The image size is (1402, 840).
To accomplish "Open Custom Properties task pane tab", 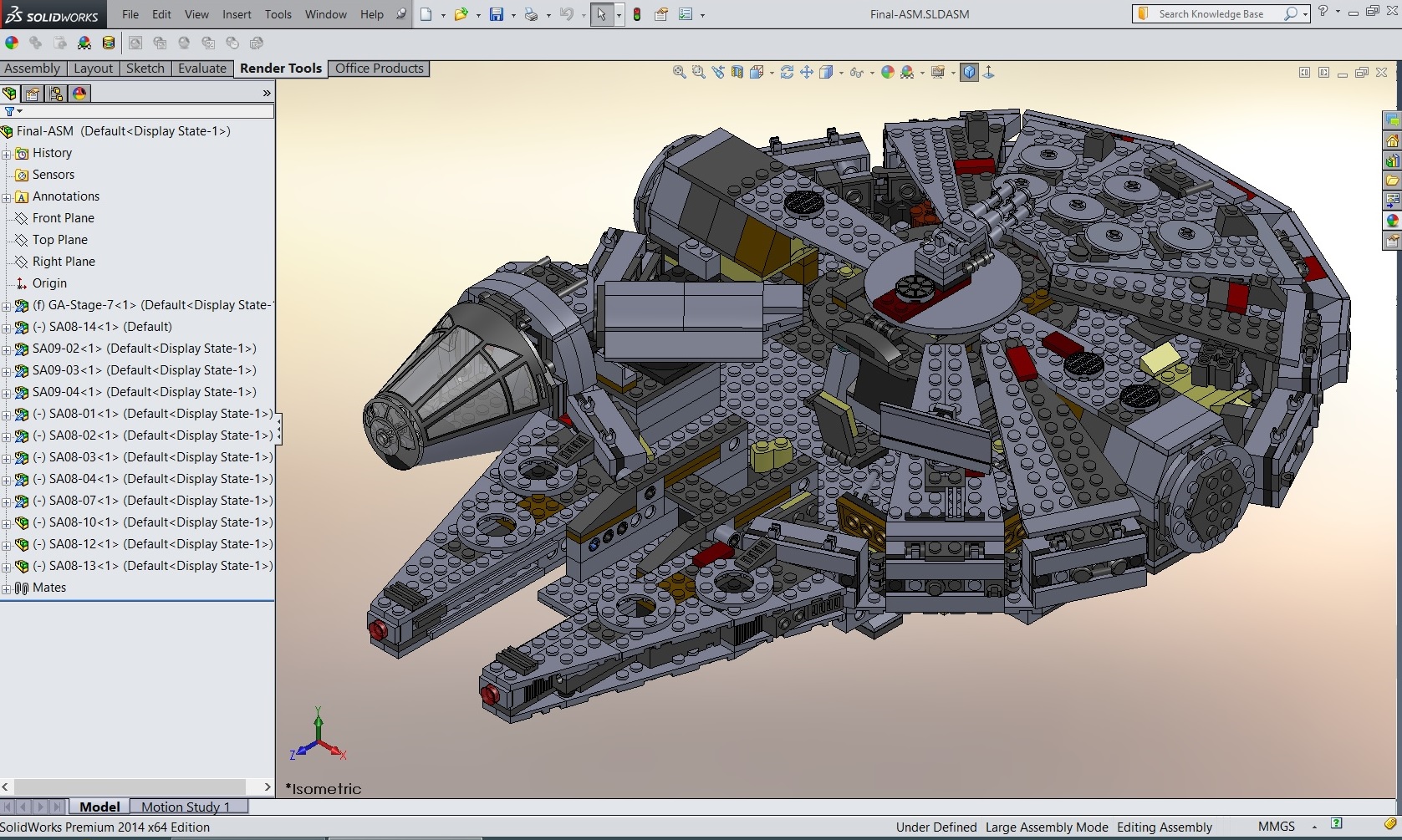I will pos(1392,241).
